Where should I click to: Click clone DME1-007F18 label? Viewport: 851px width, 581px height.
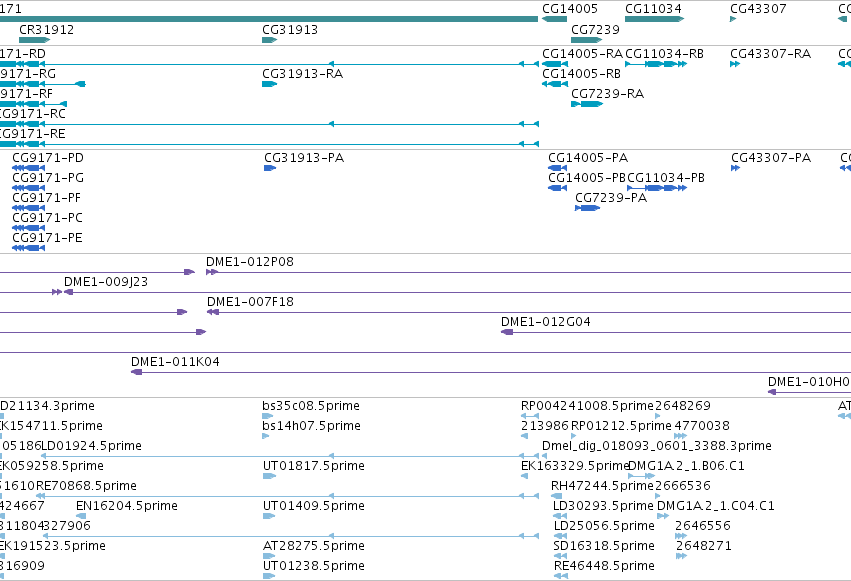251,302
